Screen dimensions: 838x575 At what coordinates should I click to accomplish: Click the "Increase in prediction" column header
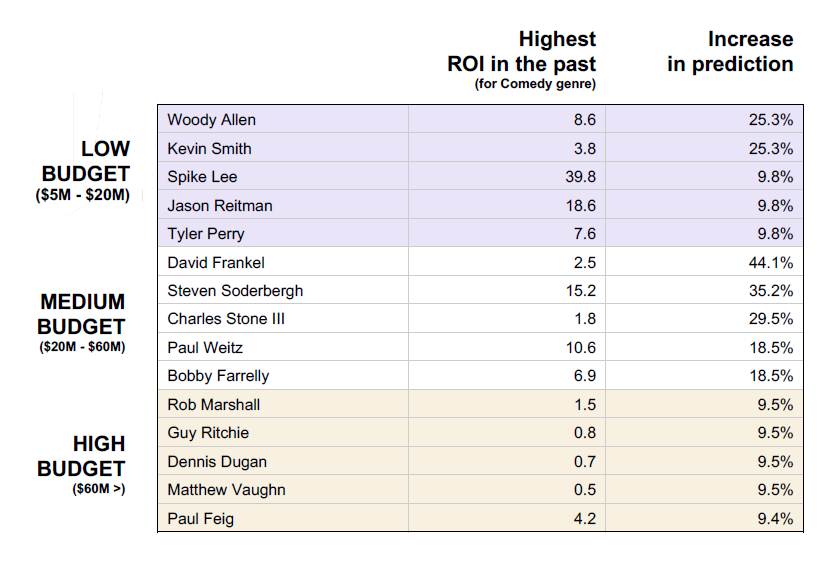click(x=730, y=52)
